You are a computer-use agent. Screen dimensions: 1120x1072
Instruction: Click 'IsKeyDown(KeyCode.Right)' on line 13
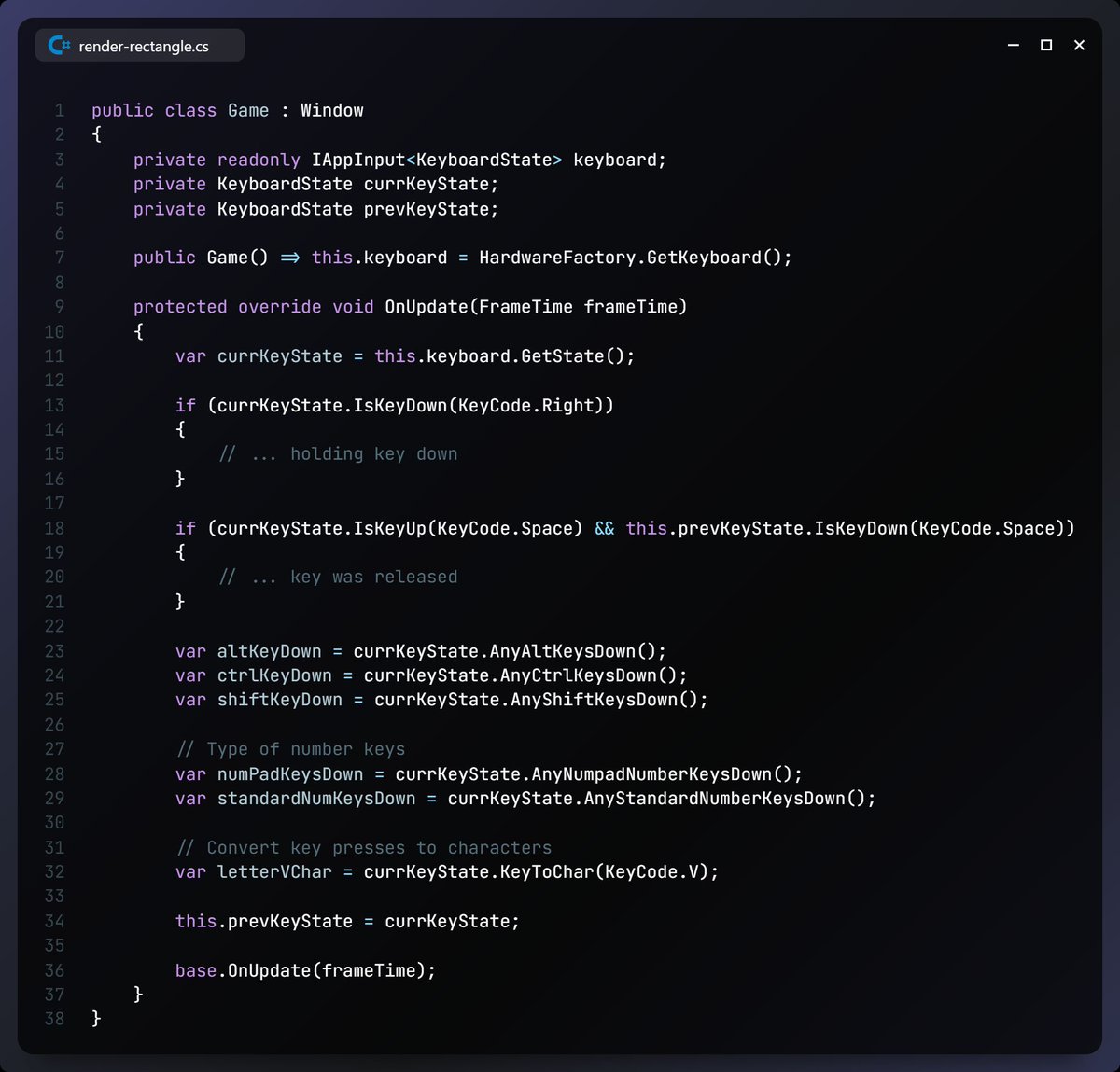point(479,405)
